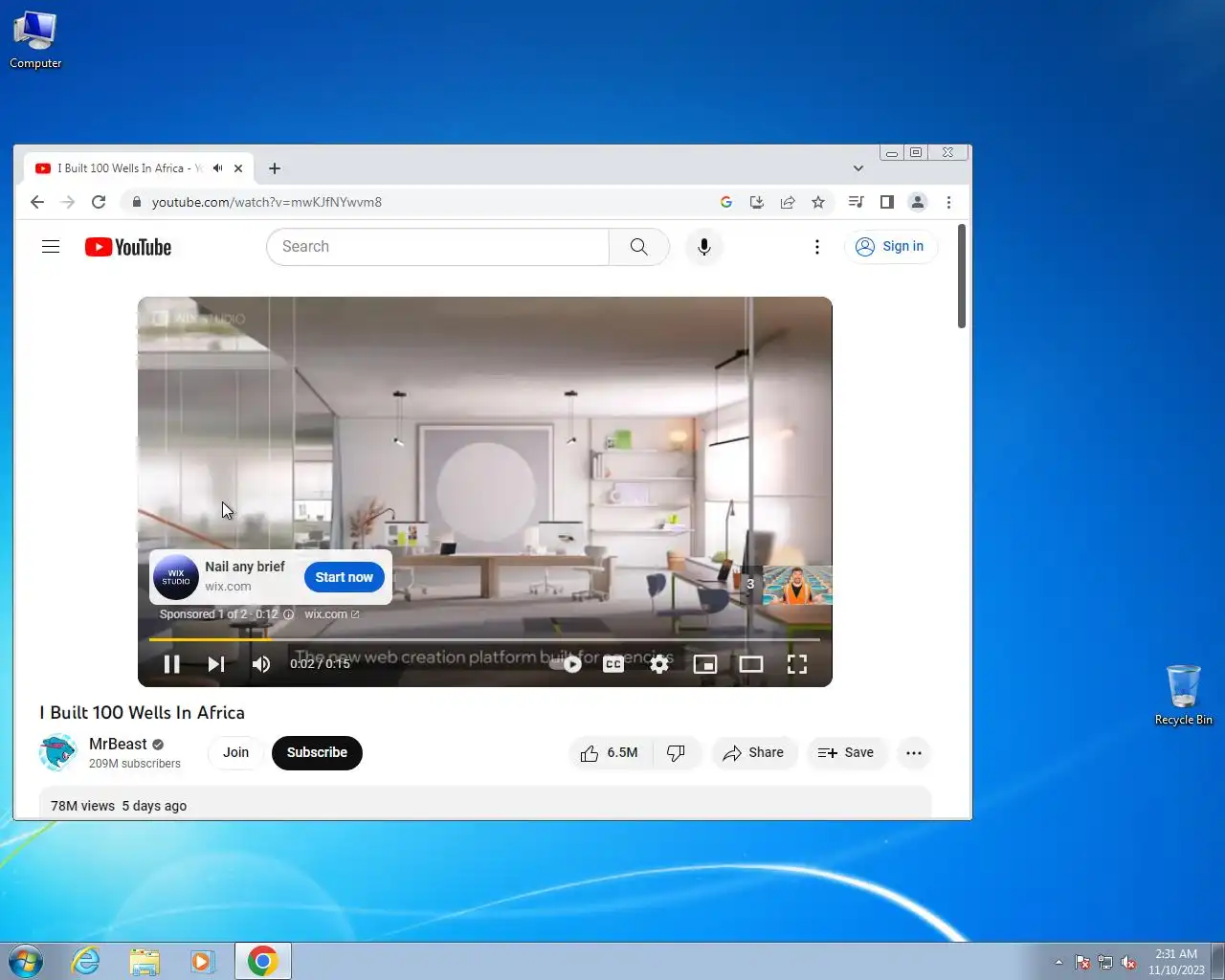Open a new Chrome tab
Viewport: 1225px width, 980px height.
click(x=275, y=168)
